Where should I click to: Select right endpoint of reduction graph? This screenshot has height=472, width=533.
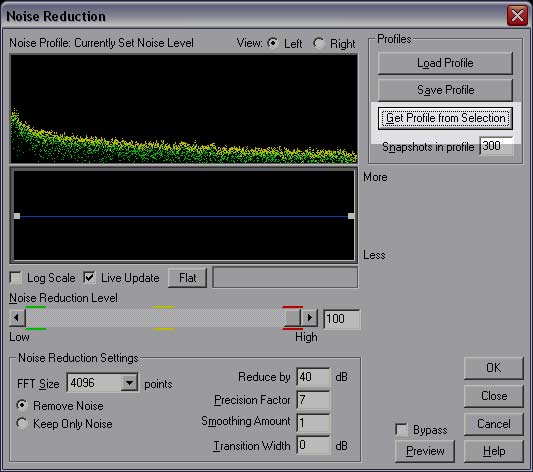click(x=351, y=216)
